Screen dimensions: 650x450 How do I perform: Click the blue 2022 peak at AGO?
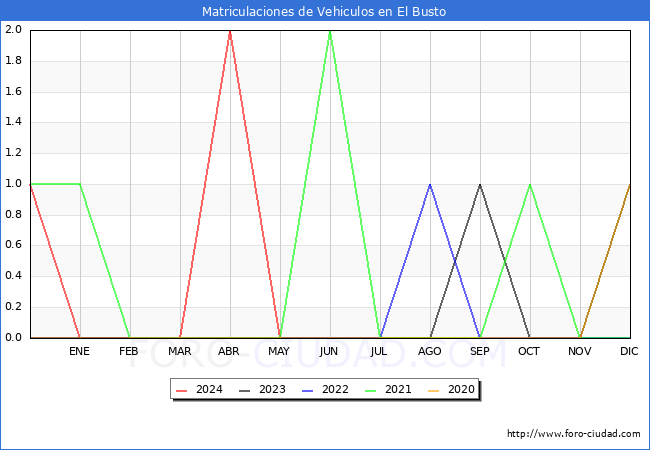point(430,185)
